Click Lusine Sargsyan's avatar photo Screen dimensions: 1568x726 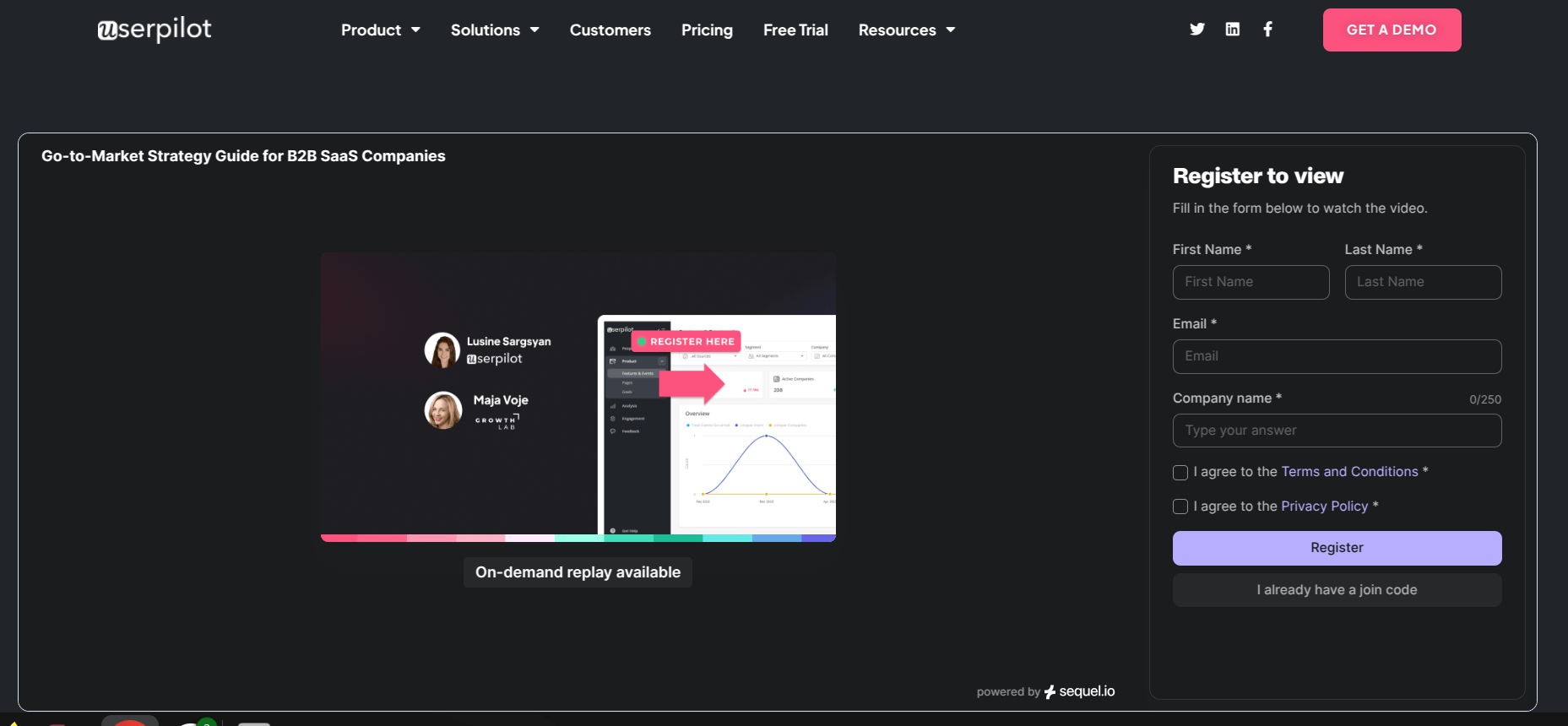click(x=442, y=350)
